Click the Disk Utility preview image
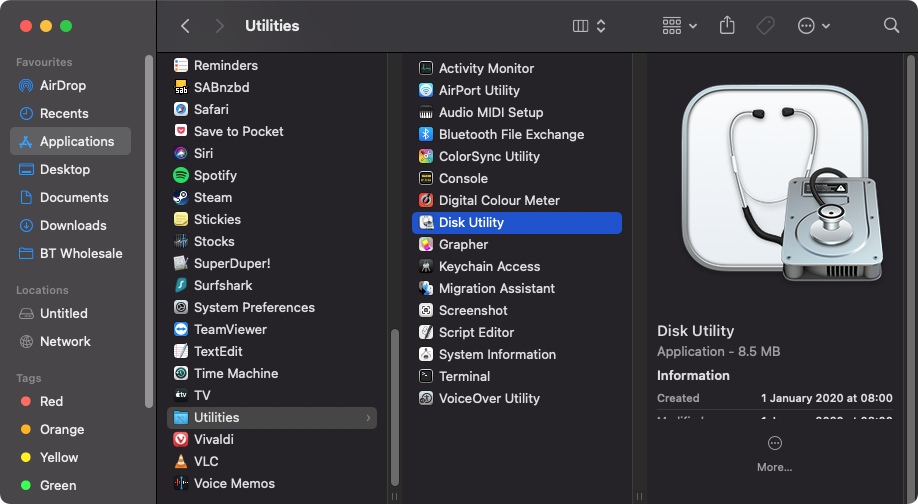This screenshot has height=504, width=918. click(782, 183)
